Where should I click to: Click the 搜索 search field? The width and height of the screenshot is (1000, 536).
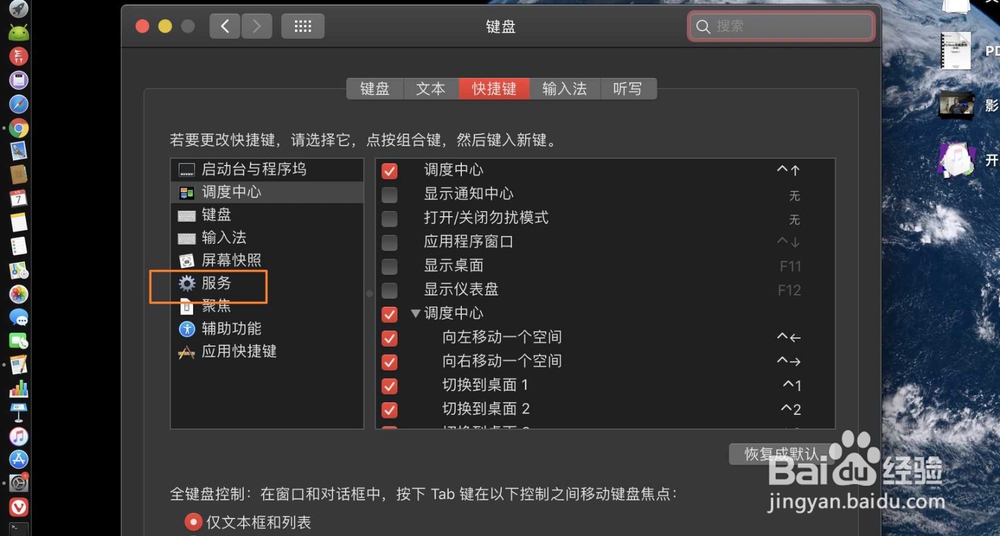pos(781,27)
